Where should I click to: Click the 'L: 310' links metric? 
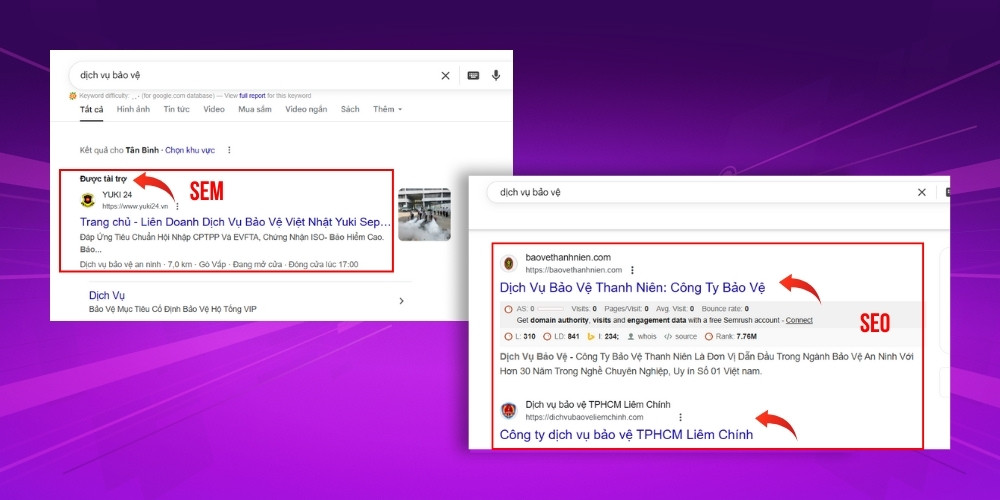pos(520,337)
